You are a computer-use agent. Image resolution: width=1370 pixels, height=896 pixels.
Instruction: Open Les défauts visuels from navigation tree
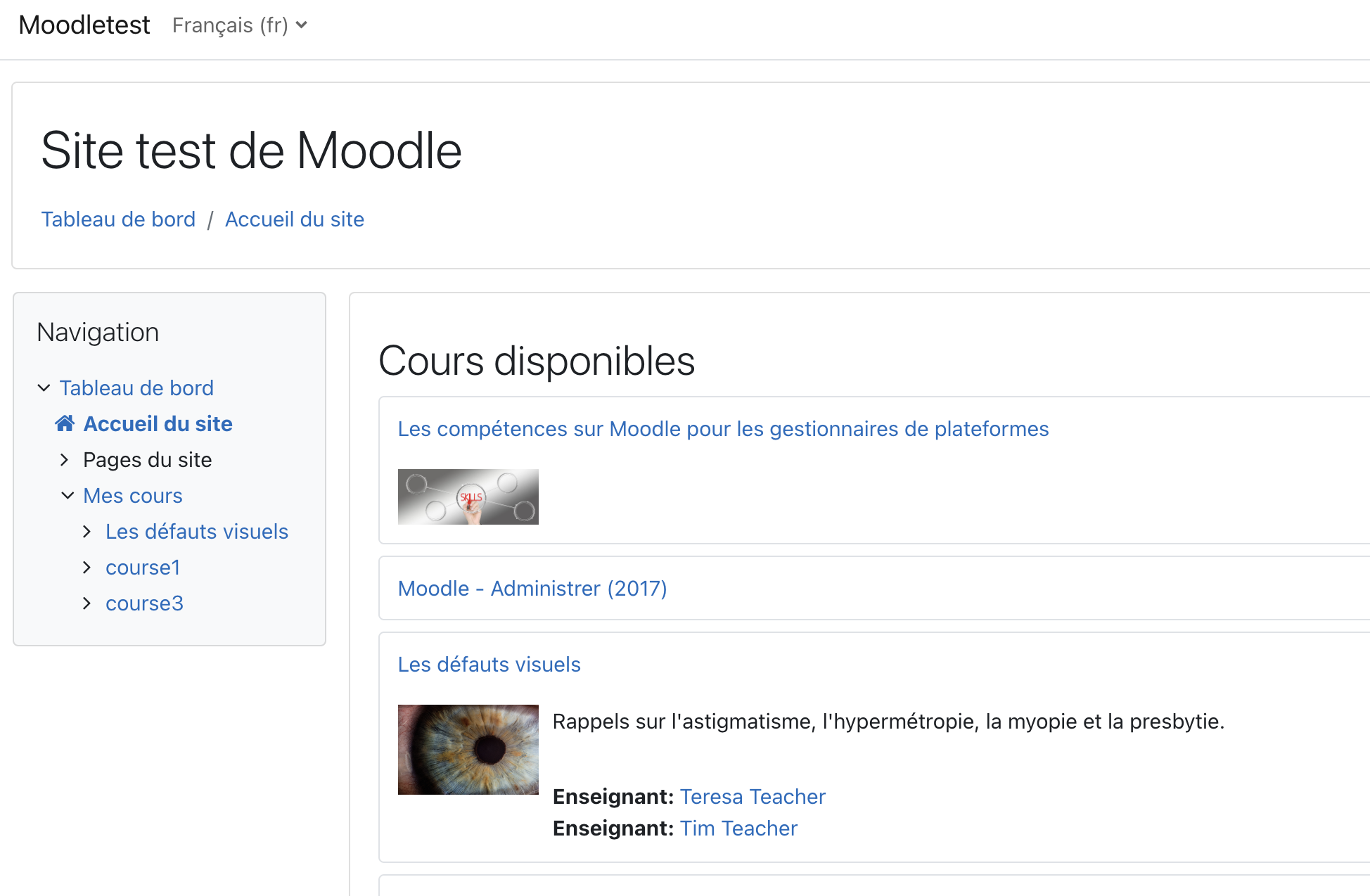197,531
